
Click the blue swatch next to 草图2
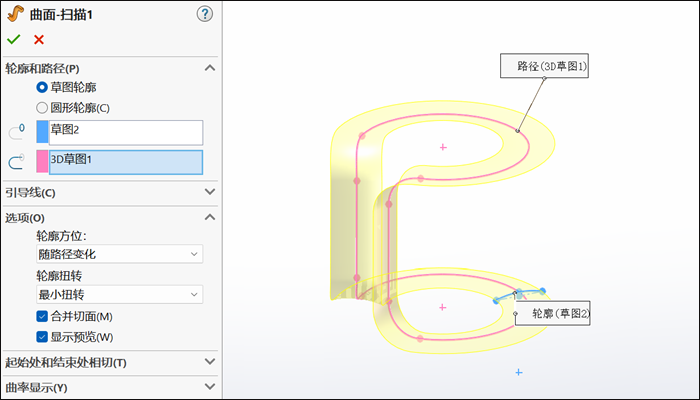point(42,132)
